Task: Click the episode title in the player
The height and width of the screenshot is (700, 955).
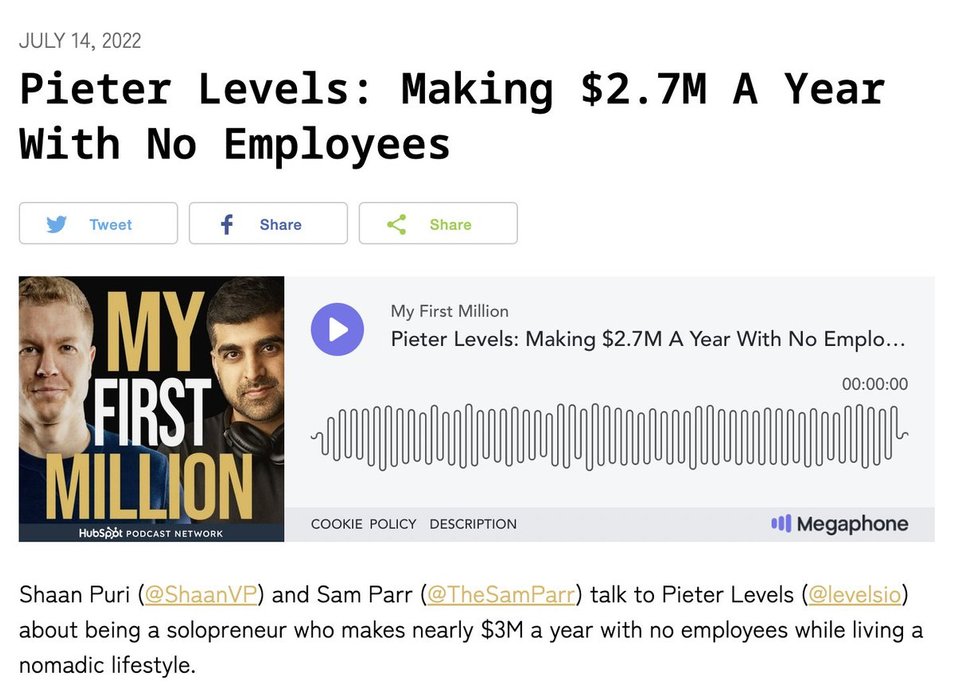Action: pyautogui.click(x=648, y=339)
